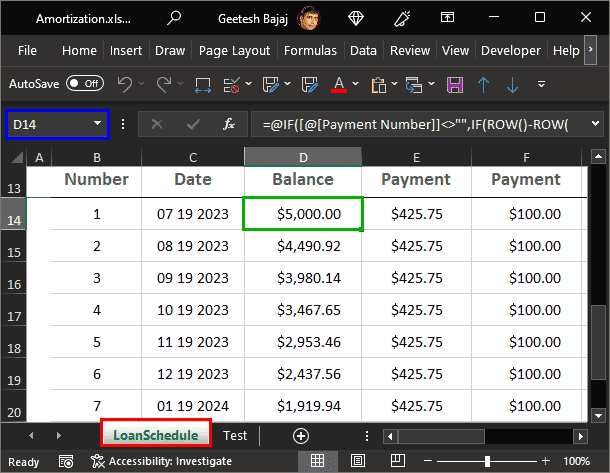Select column D header

303,158
